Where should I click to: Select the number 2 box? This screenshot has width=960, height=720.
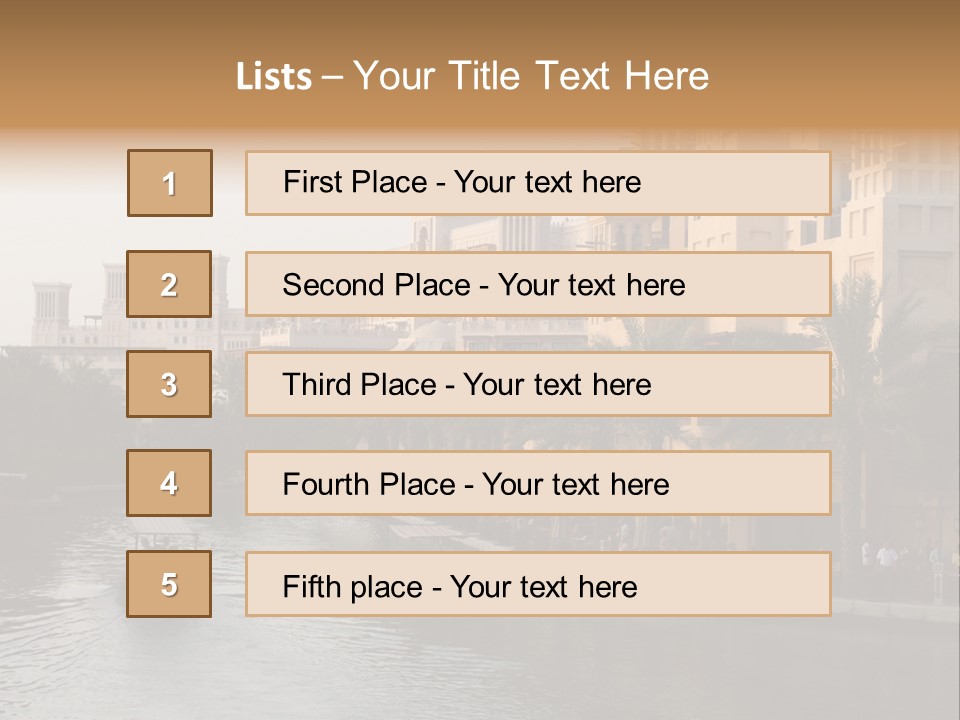(x=169, y=284)
